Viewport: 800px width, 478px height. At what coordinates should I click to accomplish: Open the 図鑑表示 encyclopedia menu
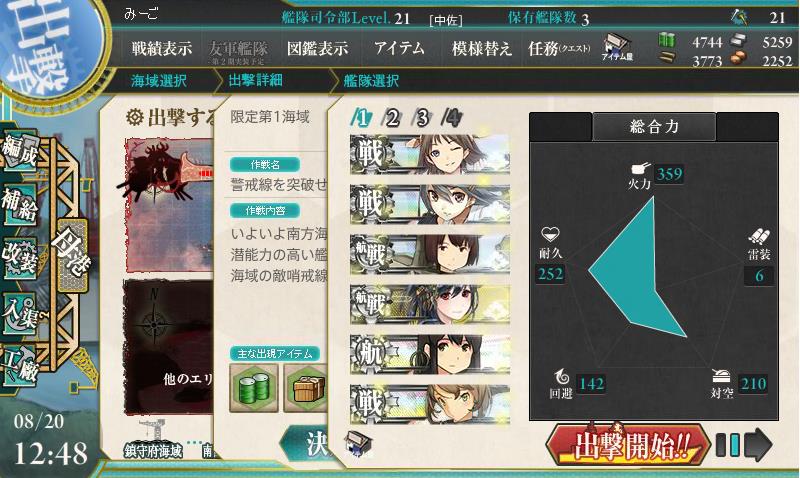pos(317,49)
